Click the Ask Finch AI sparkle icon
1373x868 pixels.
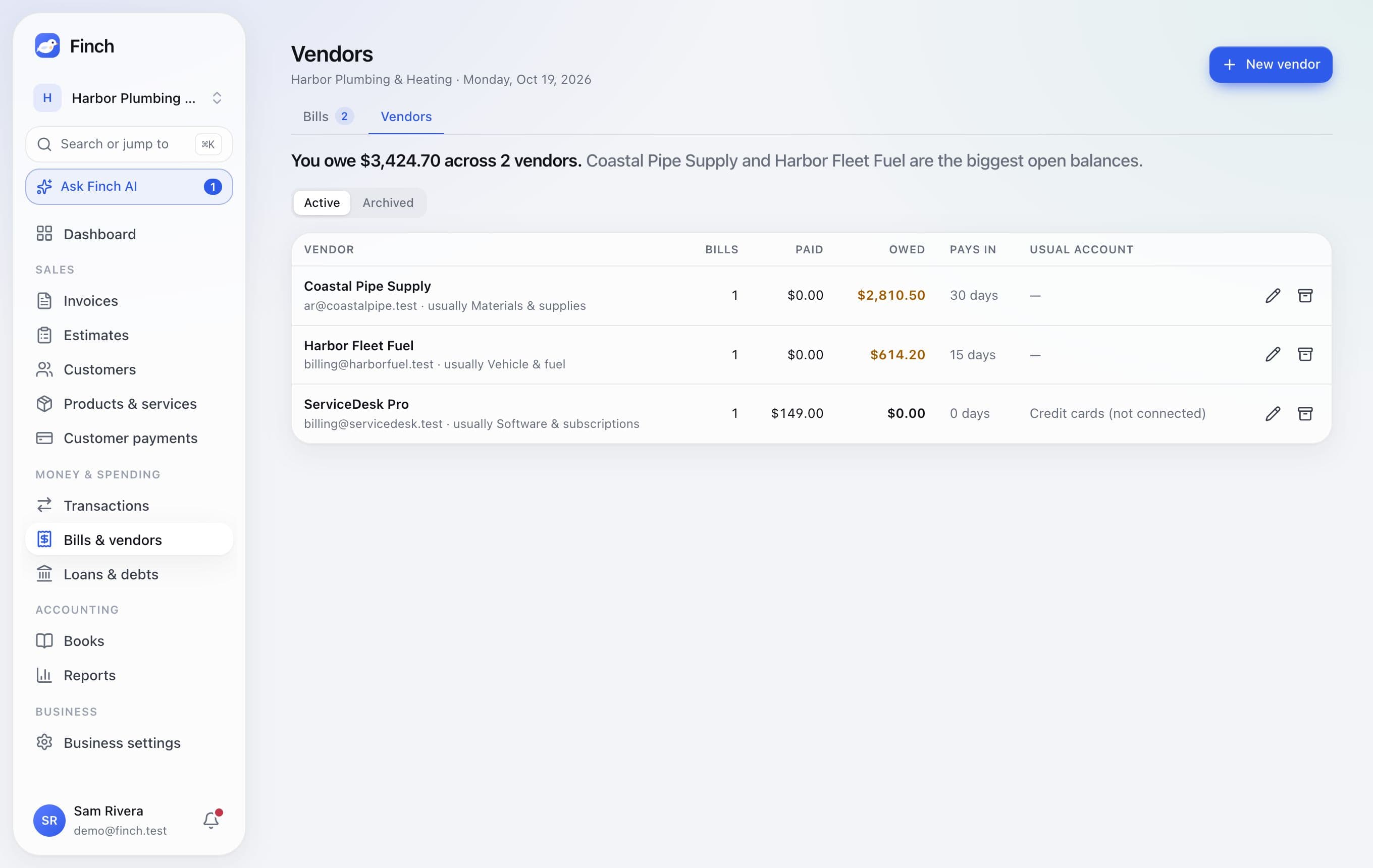[44, 186]
